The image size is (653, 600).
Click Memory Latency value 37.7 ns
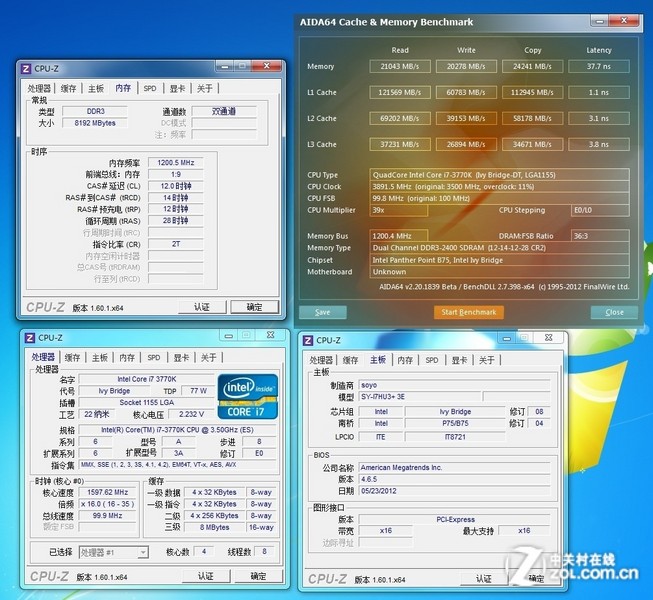[599, 66]
